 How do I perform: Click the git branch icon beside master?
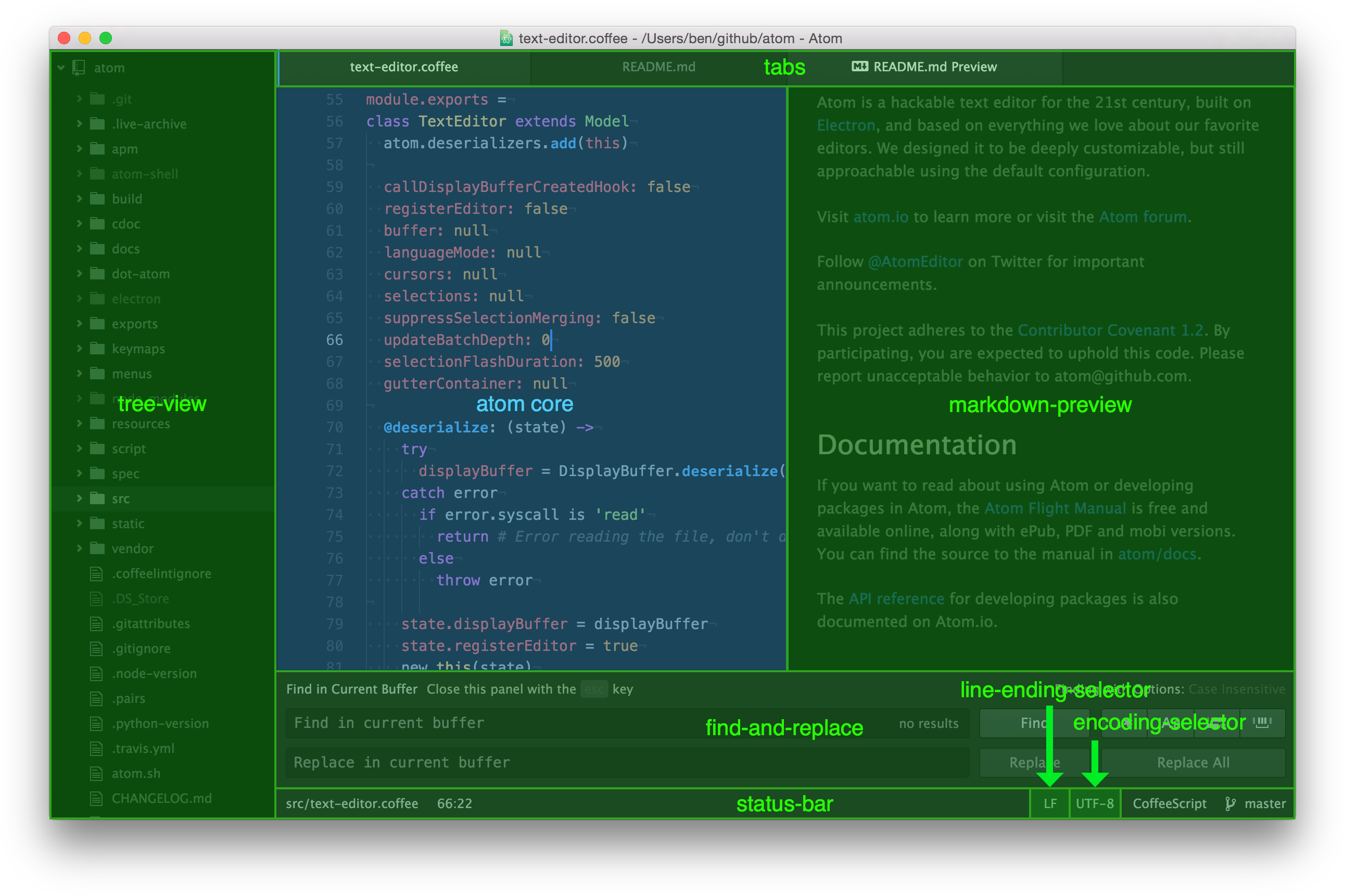[1230, 804]
